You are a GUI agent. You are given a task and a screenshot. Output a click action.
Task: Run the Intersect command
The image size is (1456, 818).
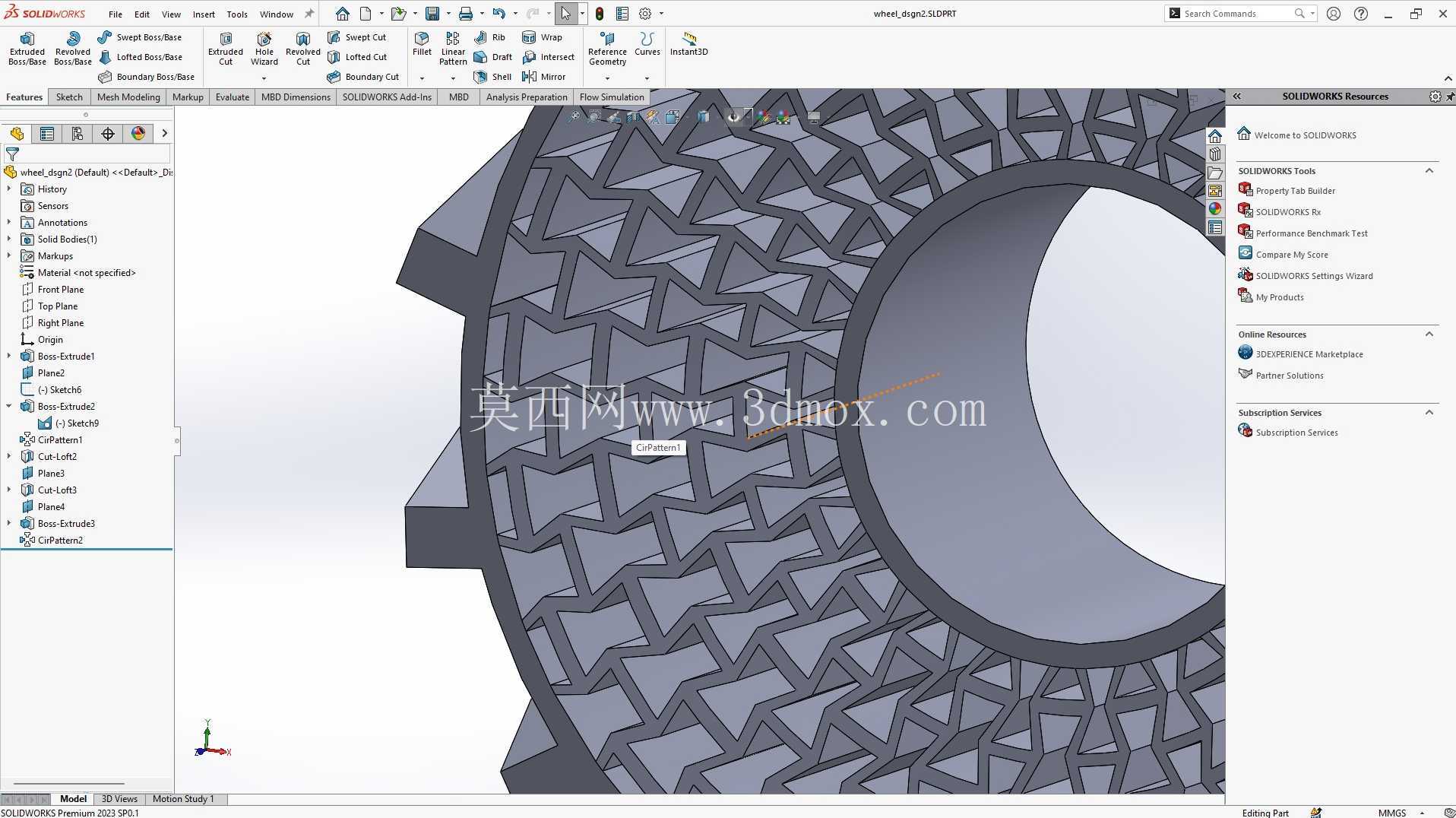click(x=548, y=57)
